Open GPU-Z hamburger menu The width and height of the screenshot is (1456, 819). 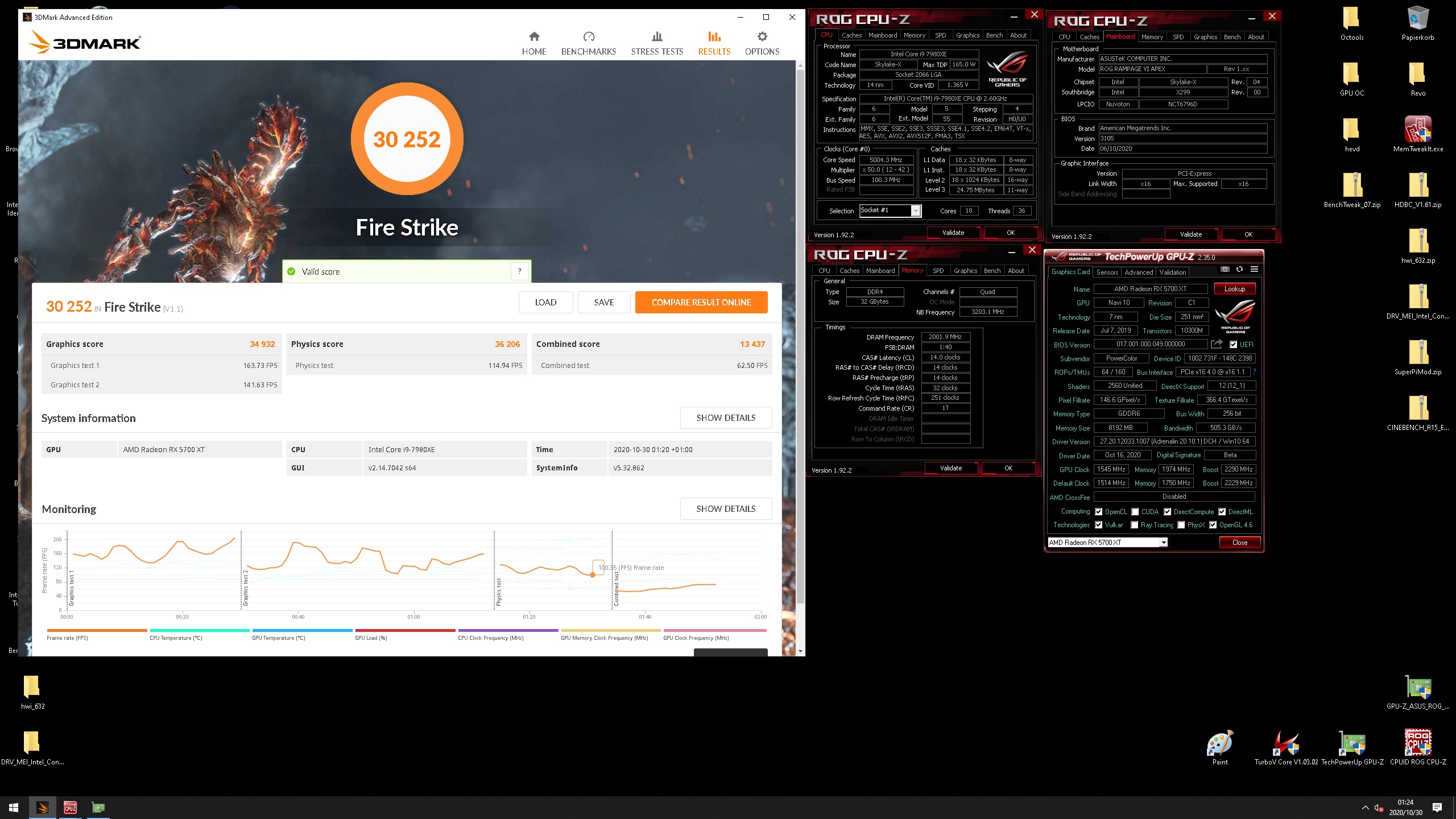tap(1254, 269)
